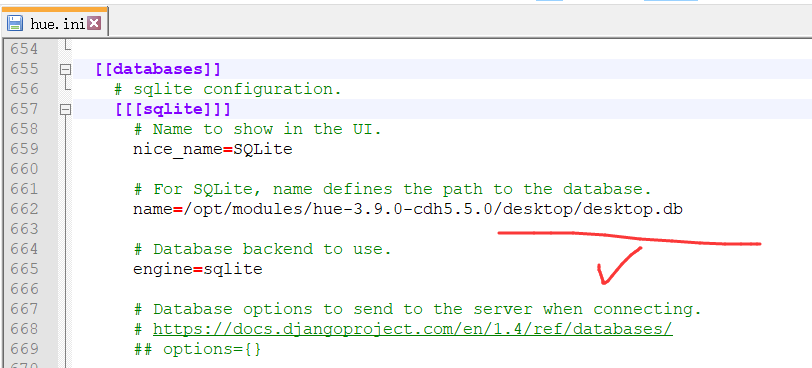The image size is (812, 368).
Task: Click the '# Name to show in the UI.' comment
Action: [x=257, y=129]
